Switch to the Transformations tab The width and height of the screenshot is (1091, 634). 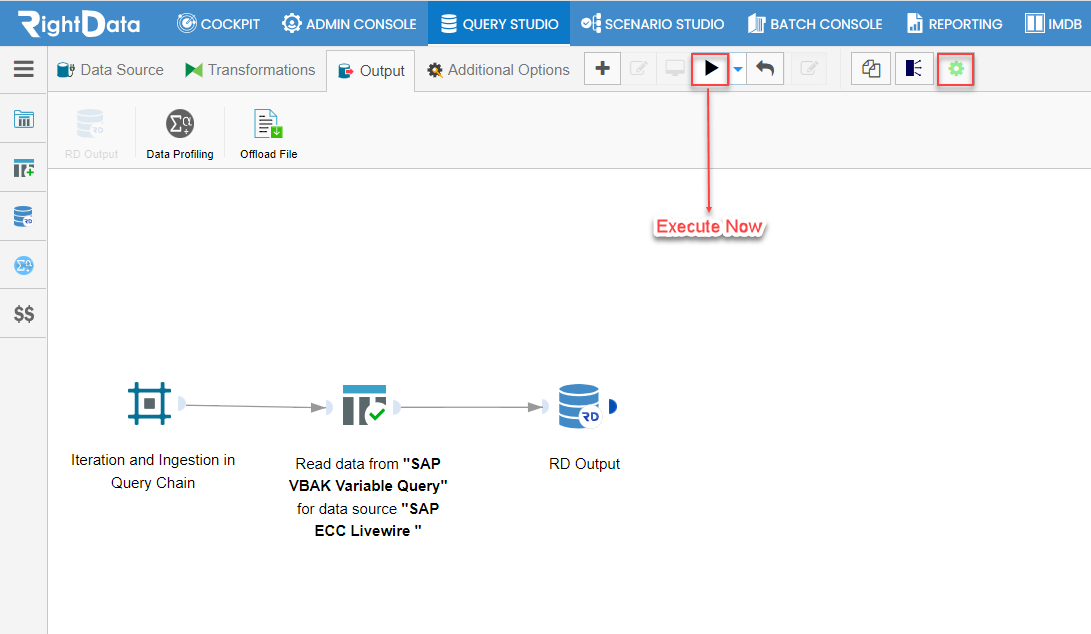250,70
